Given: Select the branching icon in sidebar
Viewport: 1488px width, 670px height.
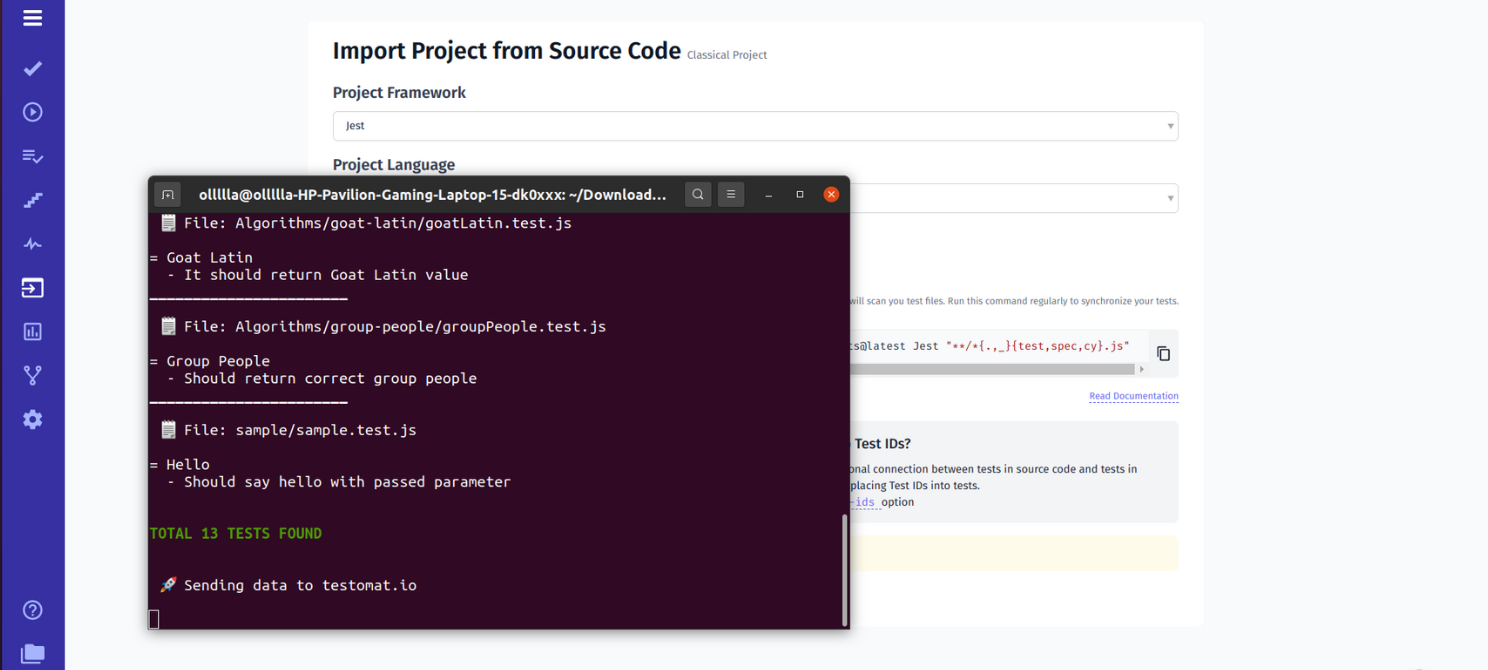Looking at the screenshot, I should pos(31,375).
